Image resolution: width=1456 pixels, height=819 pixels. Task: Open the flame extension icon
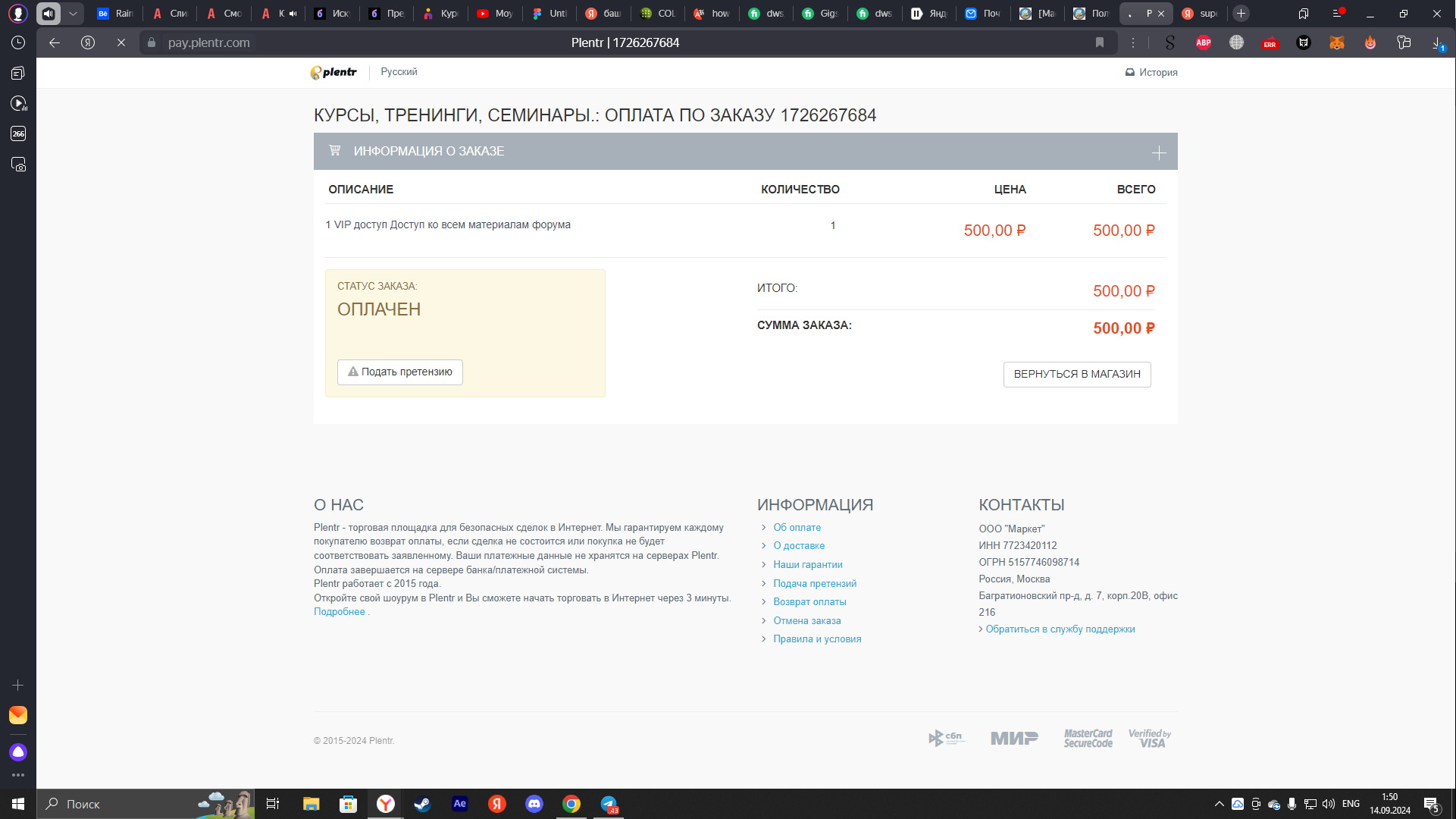tap(1370, 42)
